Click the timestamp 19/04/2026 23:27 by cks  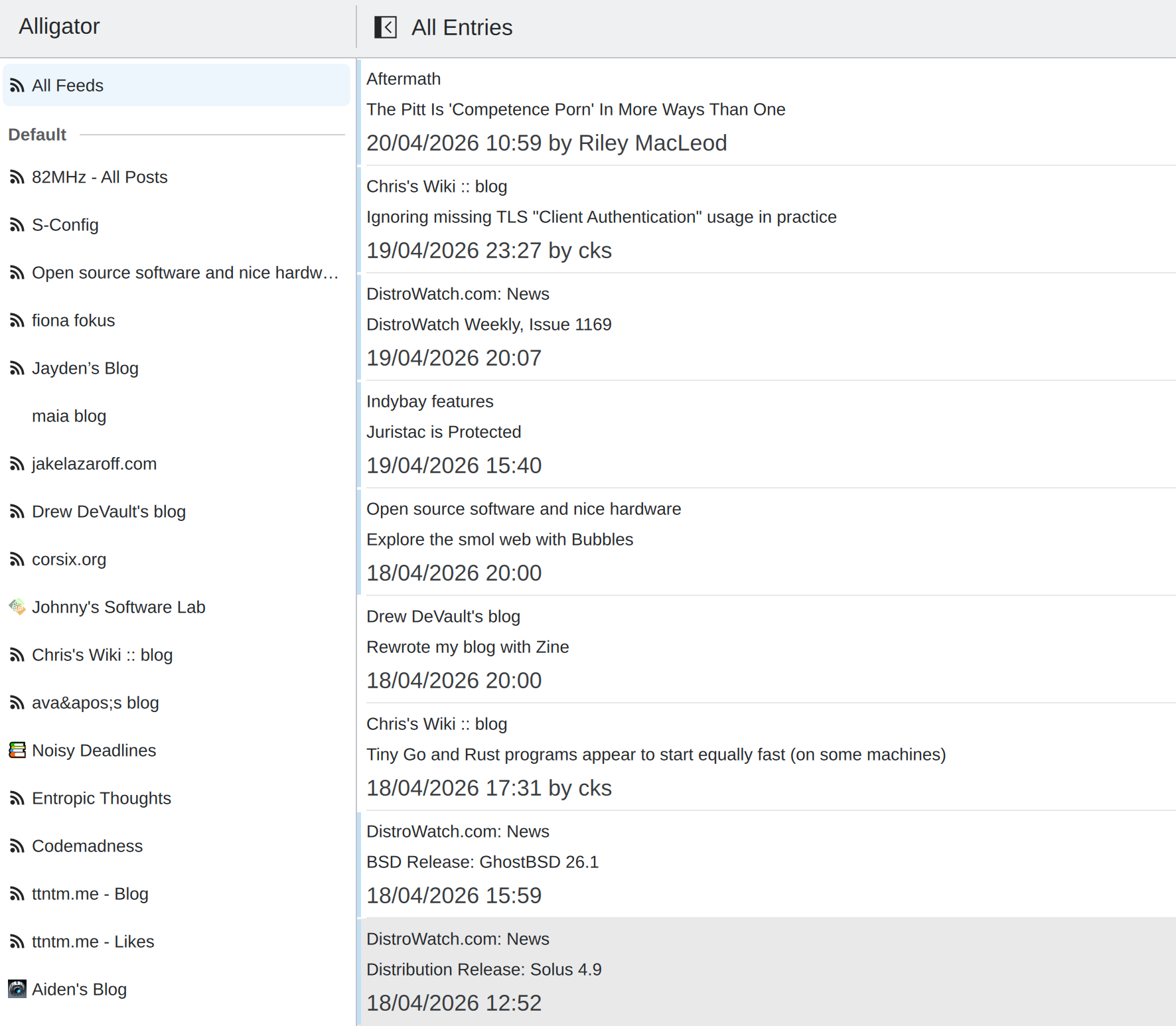pyautogui.click(x=489, y=251)
